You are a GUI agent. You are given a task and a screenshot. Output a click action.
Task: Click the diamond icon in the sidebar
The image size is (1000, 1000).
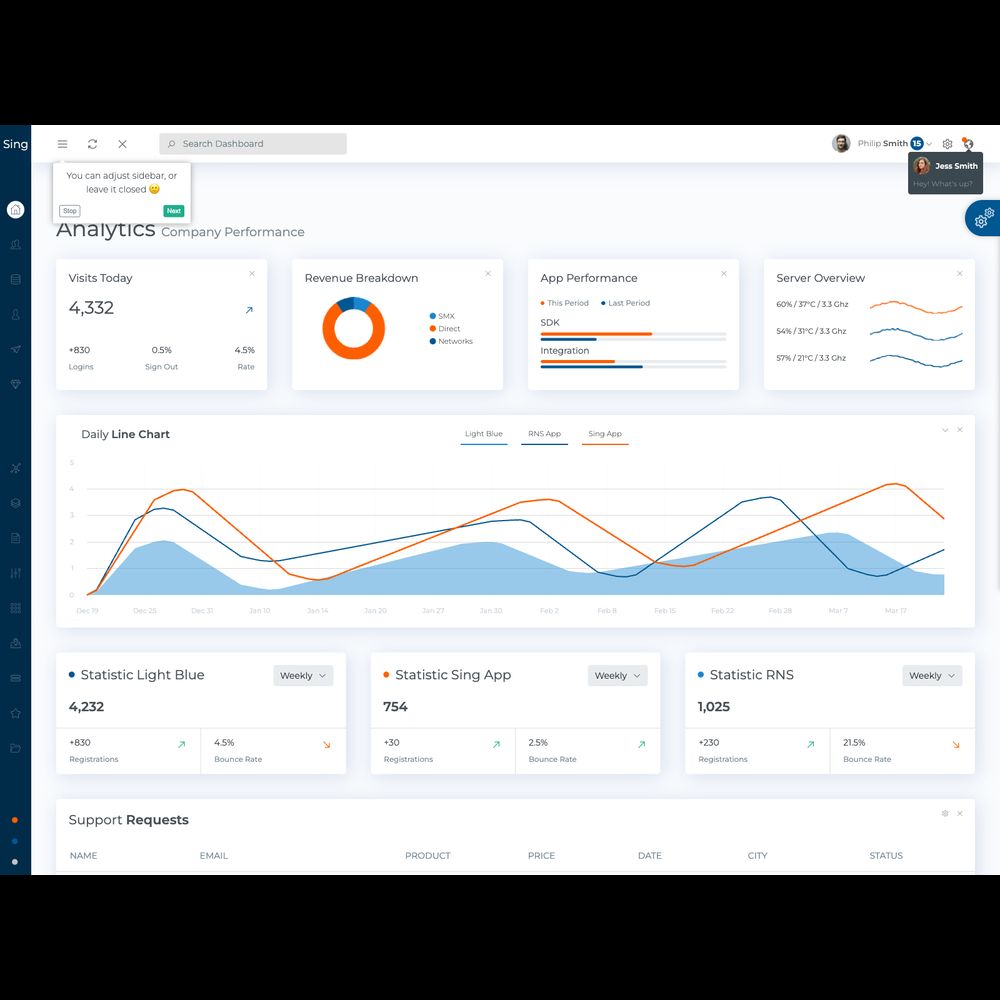click(15, 384)
